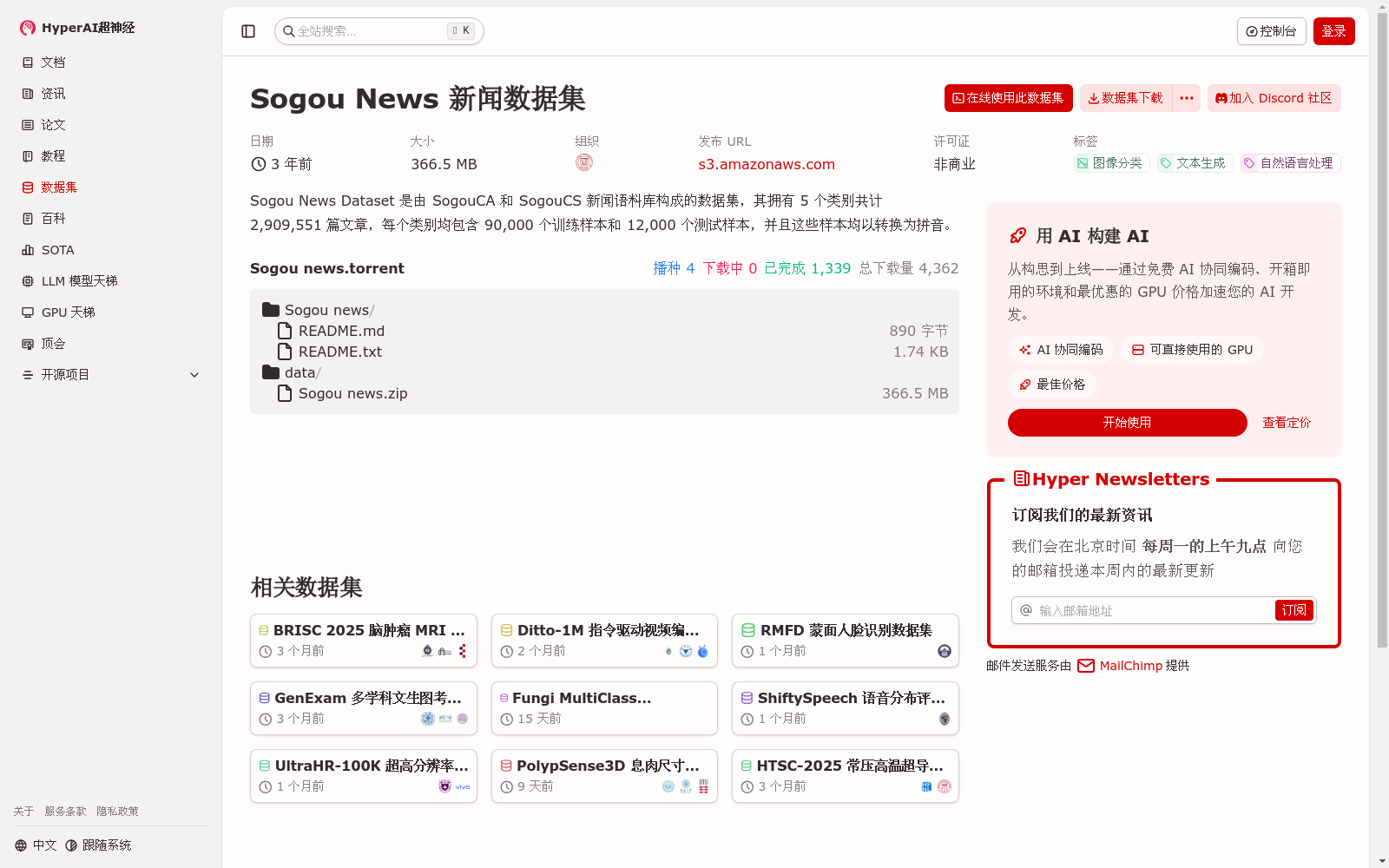
Task: Open the 百科 sidebar item
Action: click(x=110, y=219)
